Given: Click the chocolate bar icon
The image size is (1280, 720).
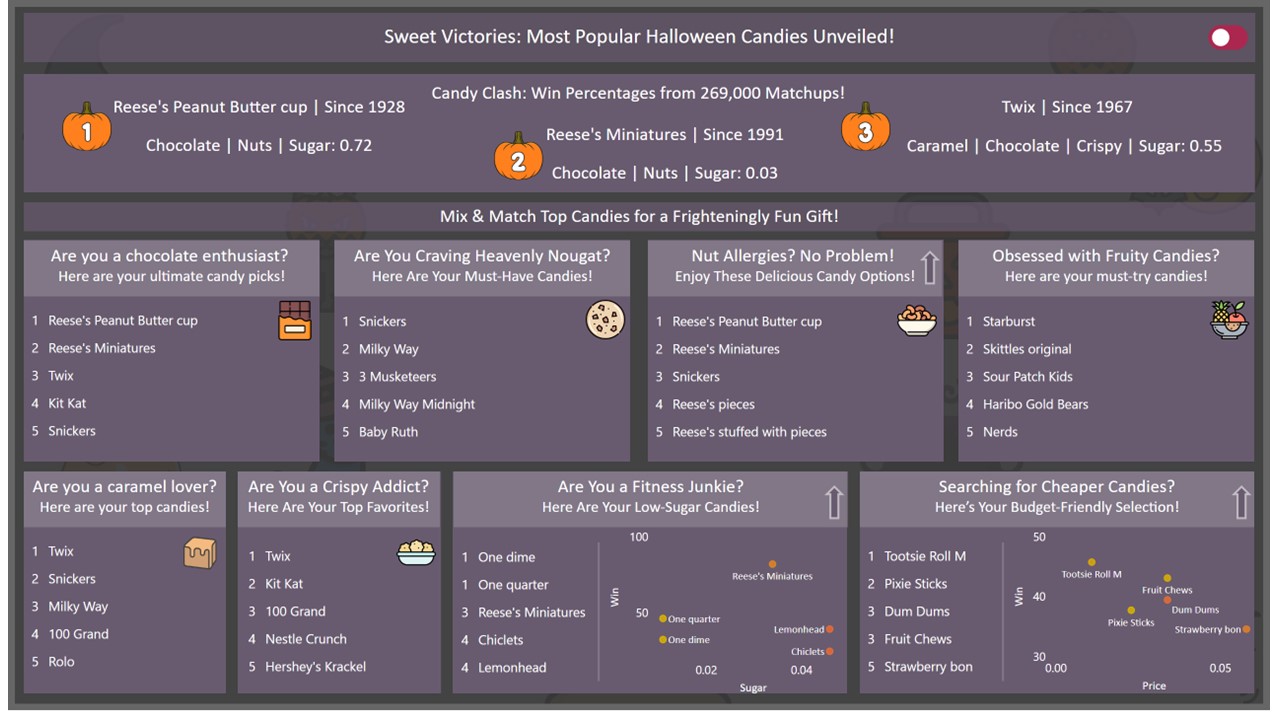Looking at the screenshot, I should (x=295, y=321).
